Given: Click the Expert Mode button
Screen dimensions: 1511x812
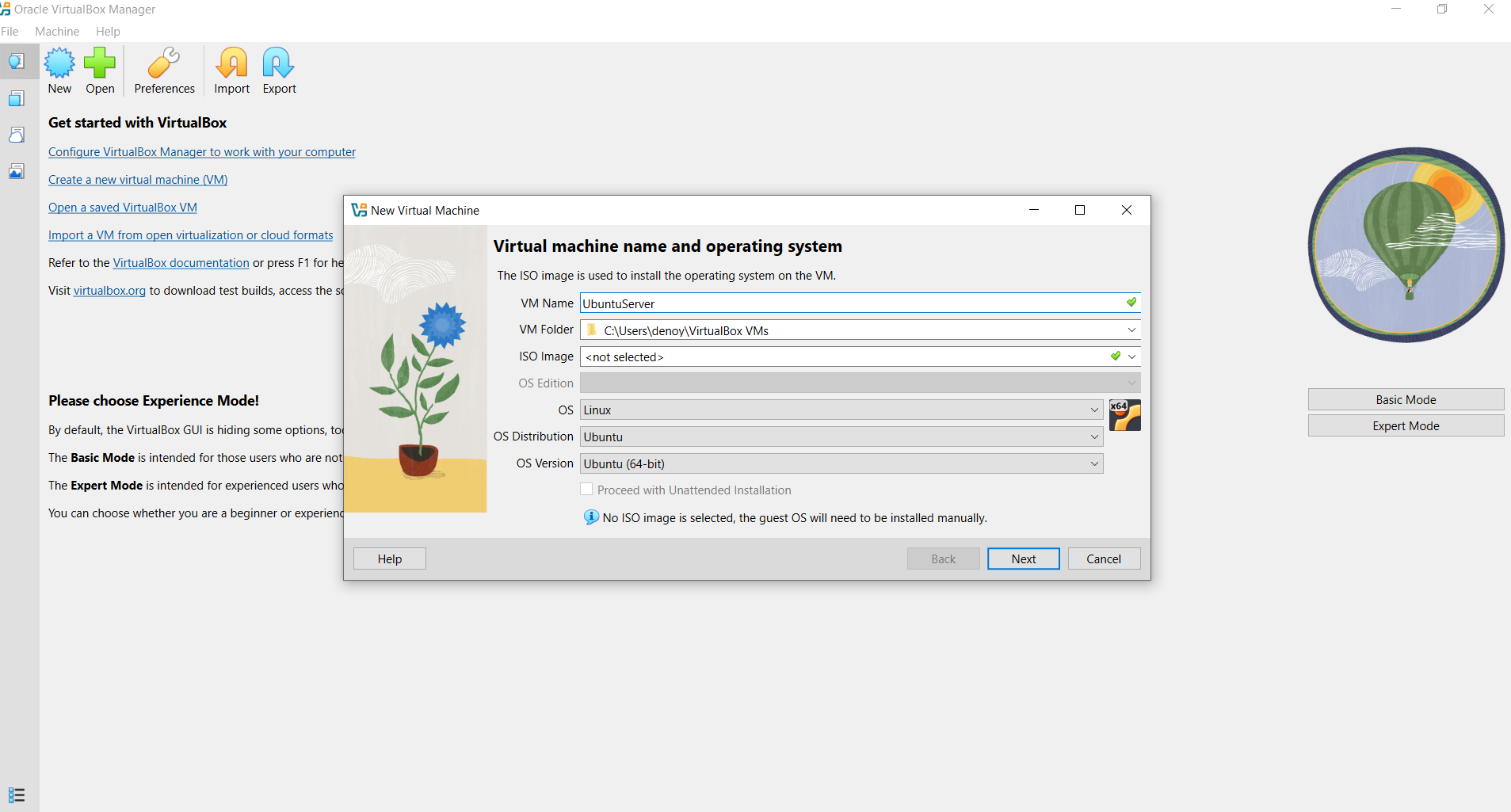Looking at the screenshot, I should [x=1406, y=425].
